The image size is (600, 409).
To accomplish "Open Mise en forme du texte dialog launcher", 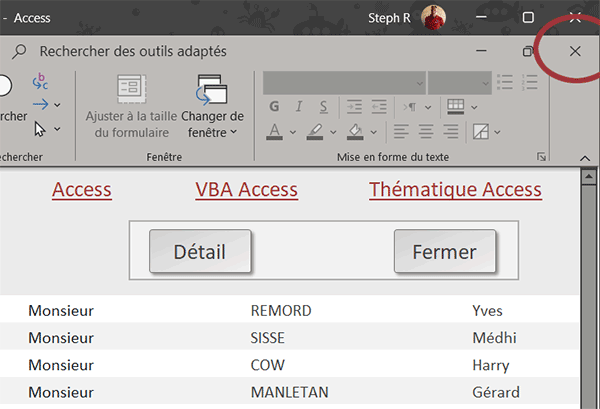I will (x=541, y=156).
